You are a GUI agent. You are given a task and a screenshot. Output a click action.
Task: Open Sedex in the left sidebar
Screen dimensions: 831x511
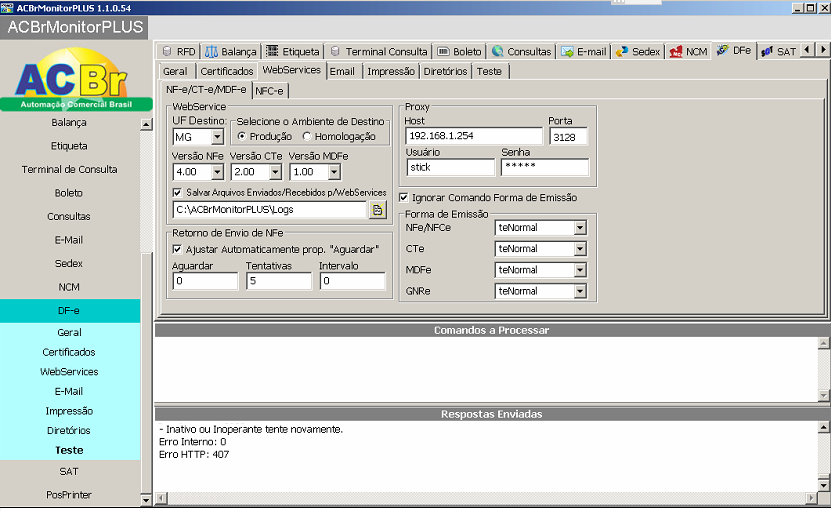point(69,263)
